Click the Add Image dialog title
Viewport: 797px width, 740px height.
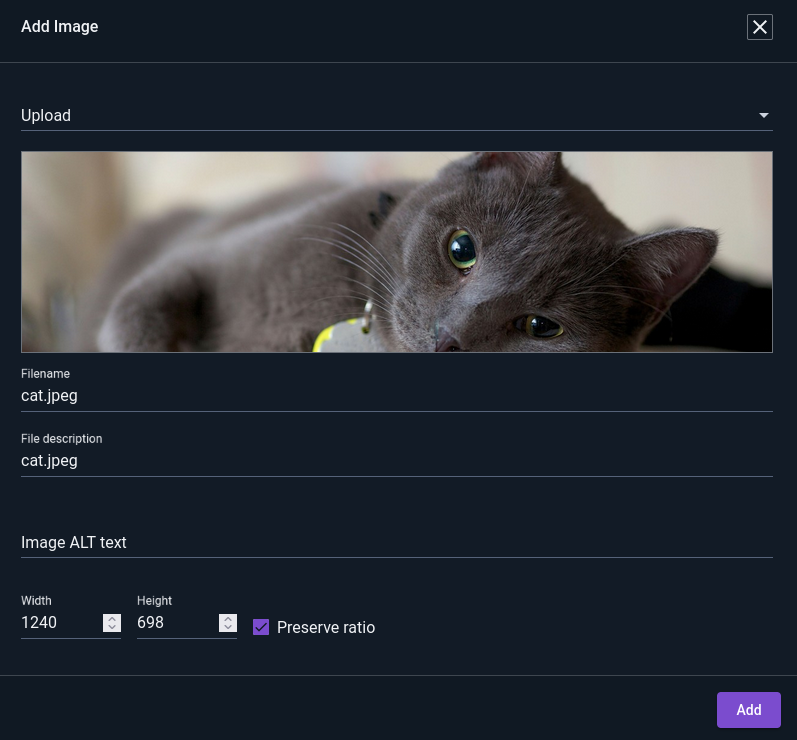click(59, 26)
